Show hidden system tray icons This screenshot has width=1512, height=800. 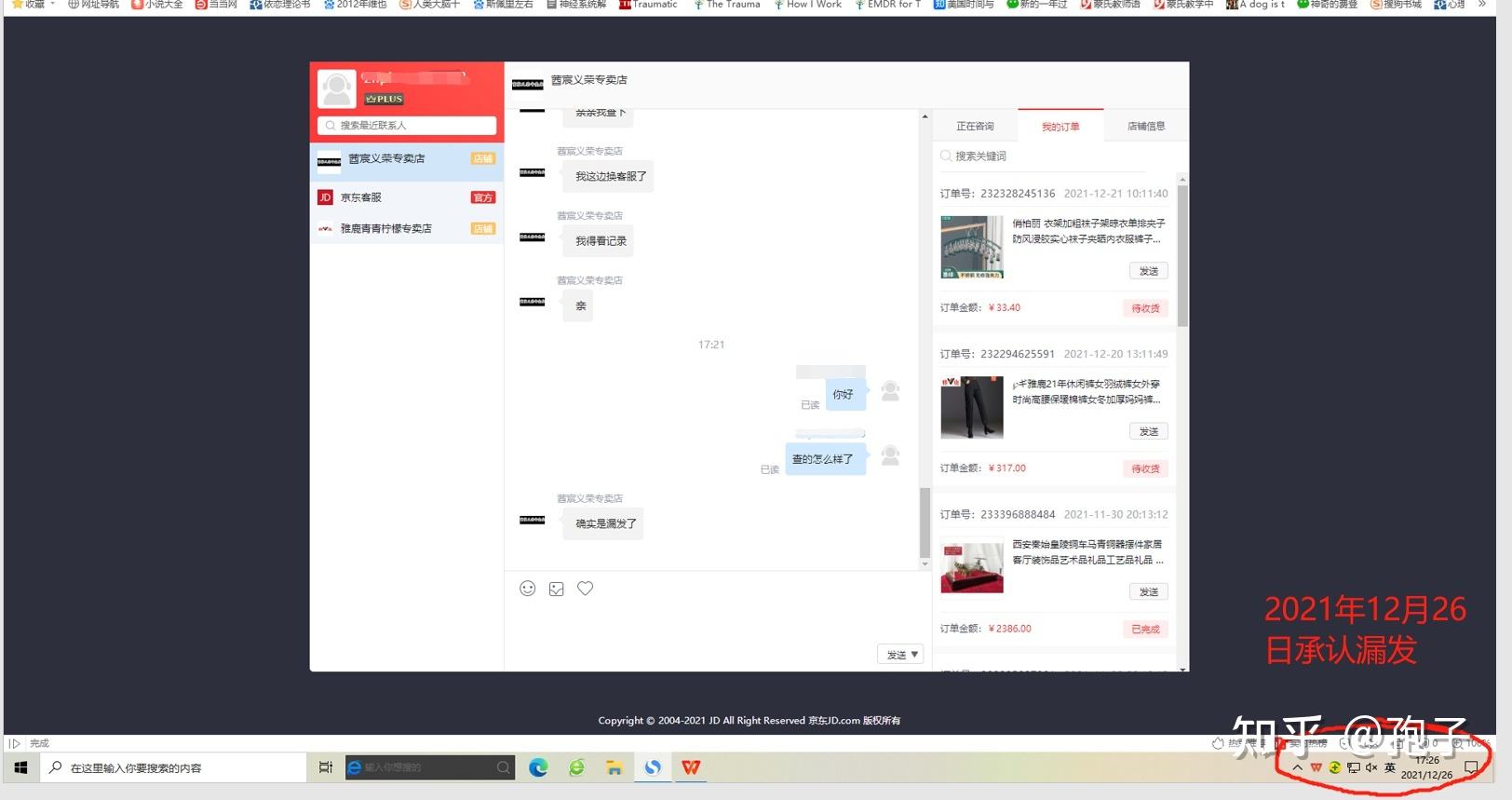tap(1298, 767)
